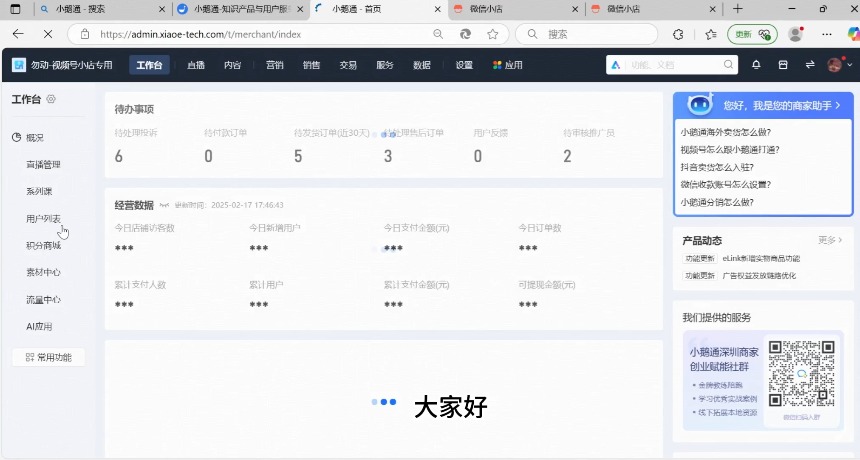Click the shop storefront icon in header
This screenshot has height=460, width=860.
tap(783, 65)
